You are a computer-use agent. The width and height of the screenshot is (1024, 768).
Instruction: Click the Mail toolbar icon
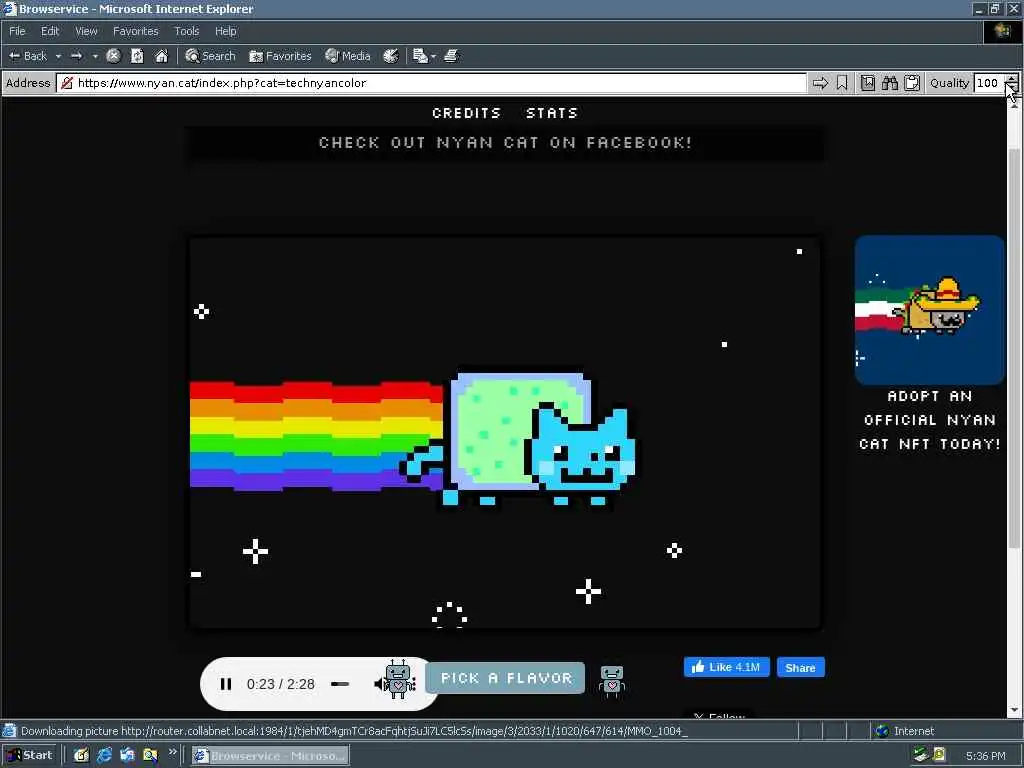(420, 56)
